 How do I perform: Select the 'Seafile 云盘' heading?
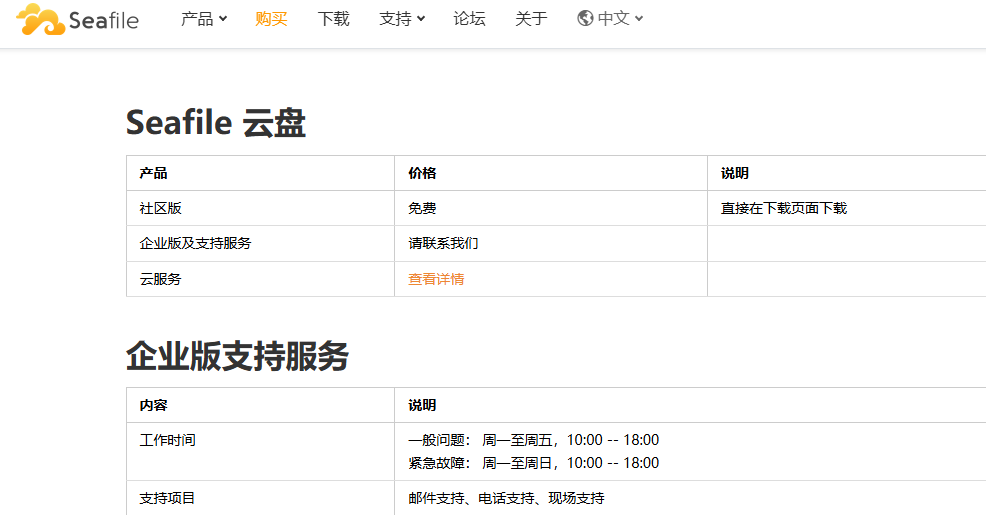click(x=216, y=122)
